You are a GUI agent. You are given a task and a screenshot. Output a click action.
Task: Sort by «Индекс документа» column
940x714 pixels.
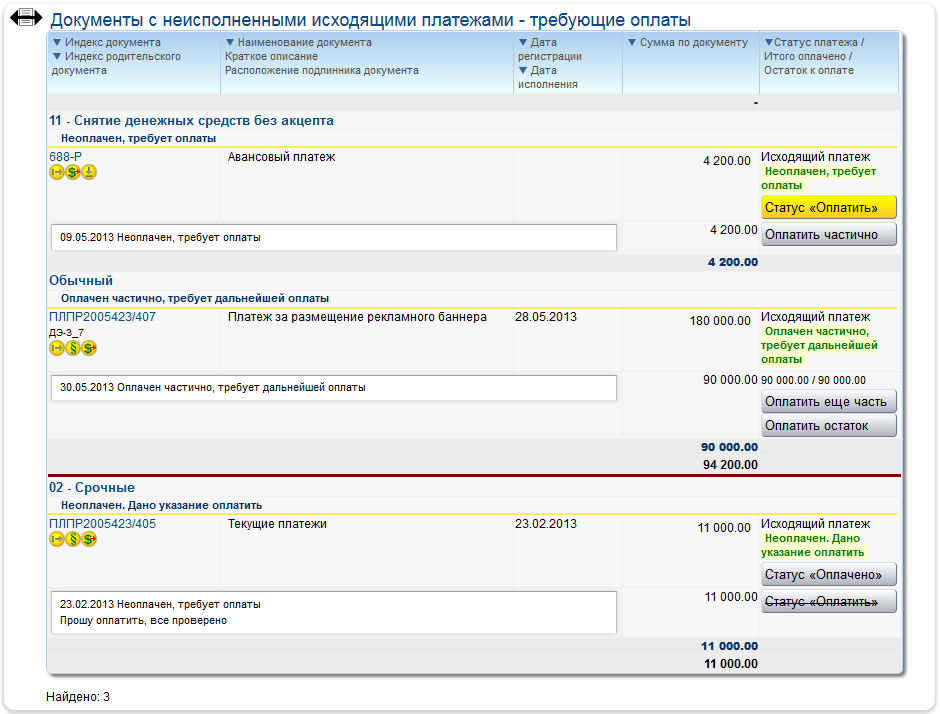point(111,43)
